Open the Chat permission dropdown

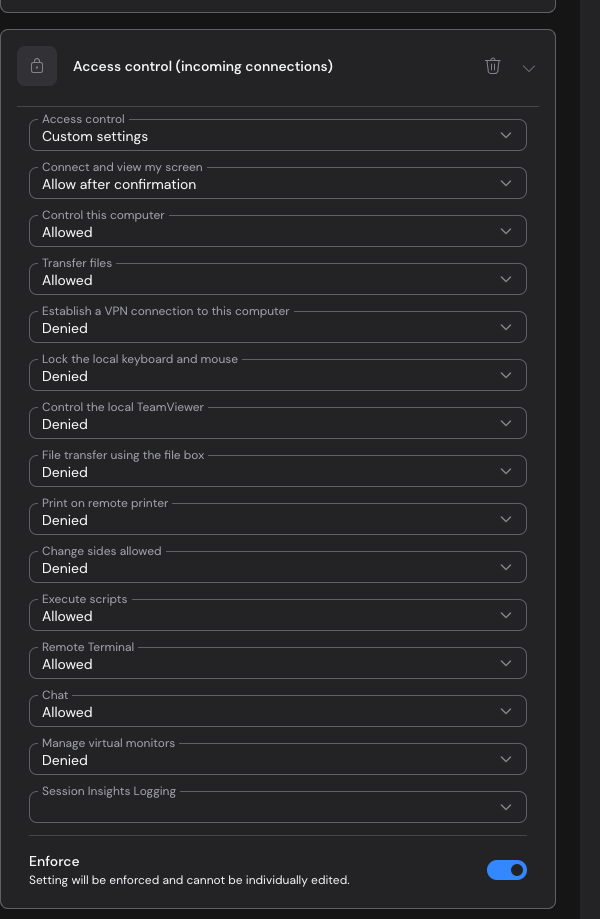pos(278,712)
